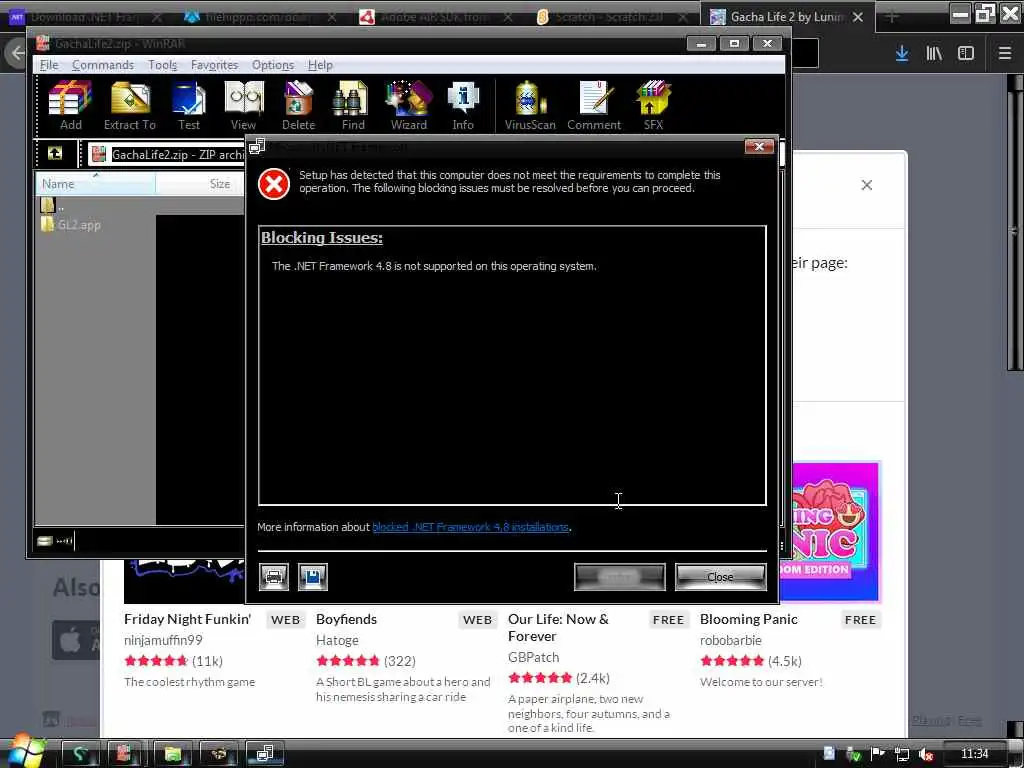Open the View icon in WinRAR toolbar
The width and height of the screenshot is (1024, 768).
(244, 106)
